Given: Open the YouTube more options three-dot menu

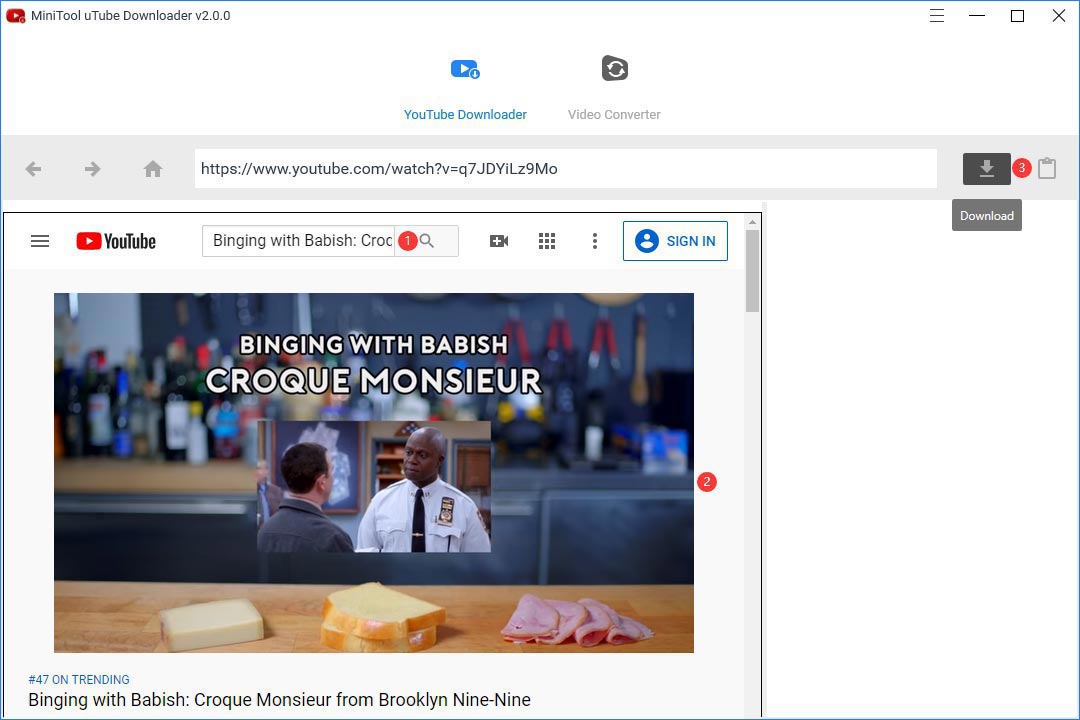Looking at the screenshot, I should [x=595, y=241].
